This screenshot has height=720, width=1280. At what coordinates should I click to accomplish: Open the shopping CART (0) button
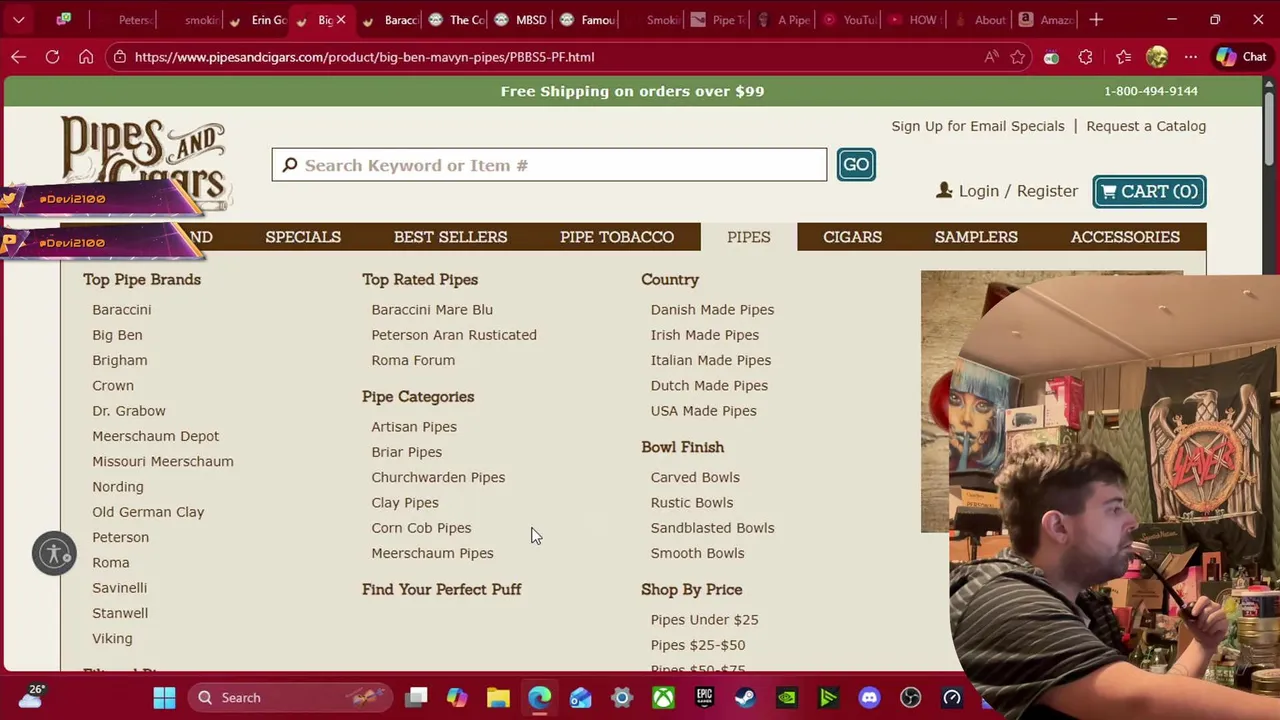(x=1149, y=191)
